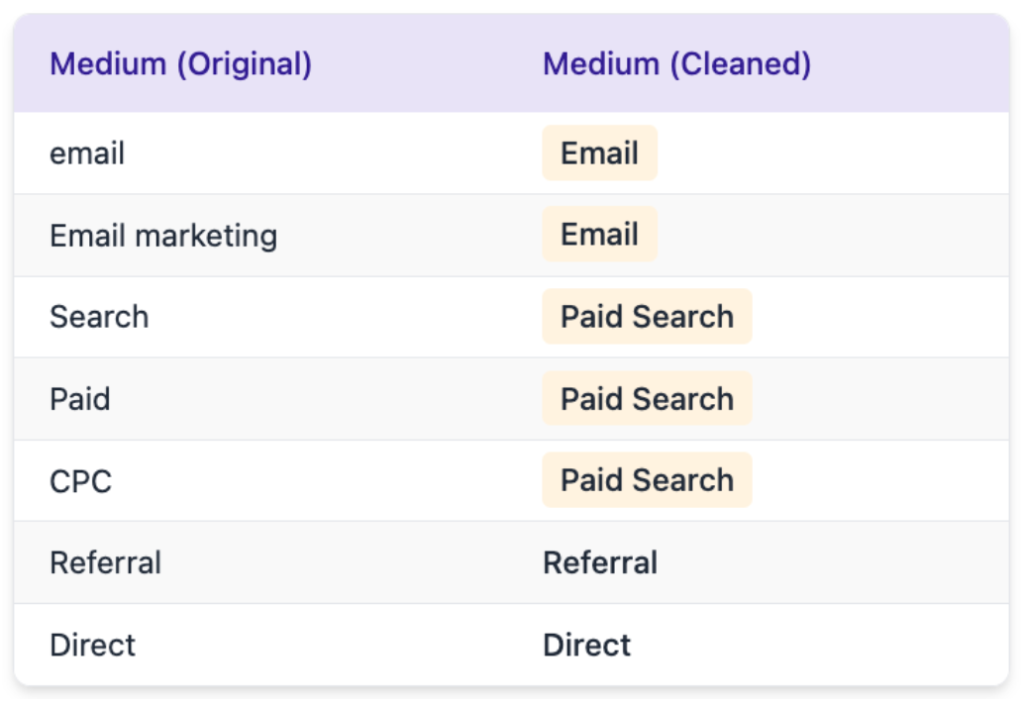The height and width of the screenshot is (705, 1024).
Task: Click the email entry in the original column
Action: click(86, 152)
